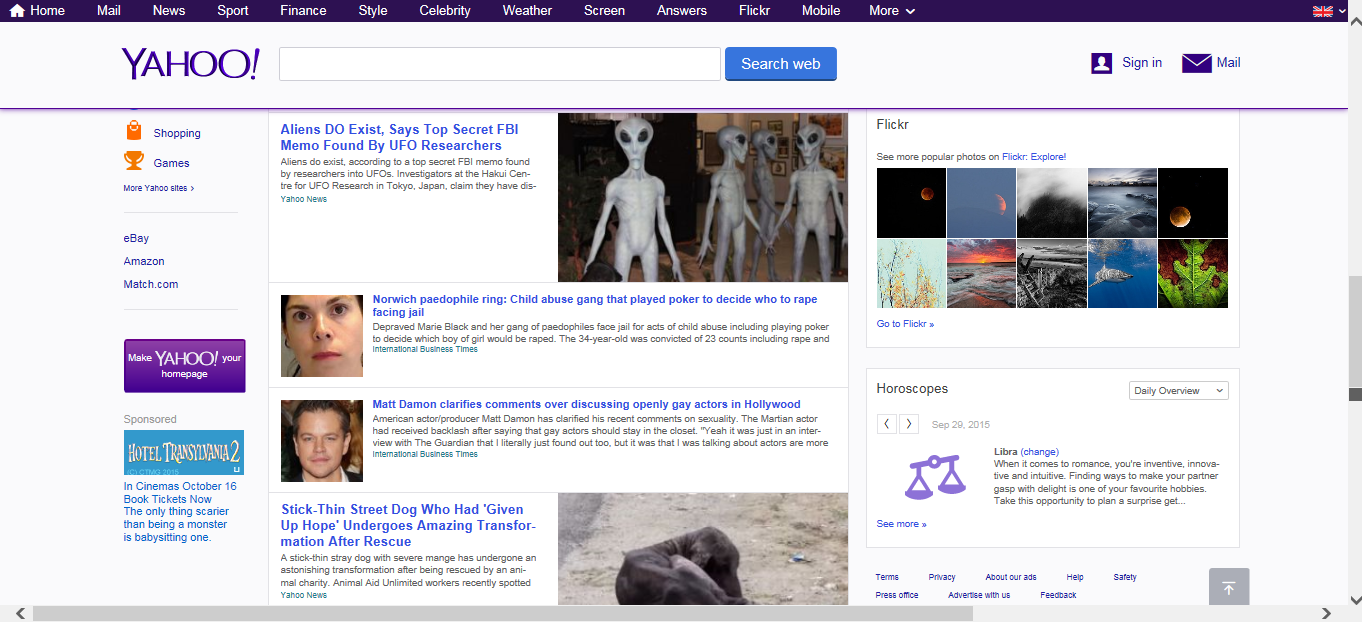1362x622 pixels.
Task: Open the aliens article photo
Action: coord(703,197)
